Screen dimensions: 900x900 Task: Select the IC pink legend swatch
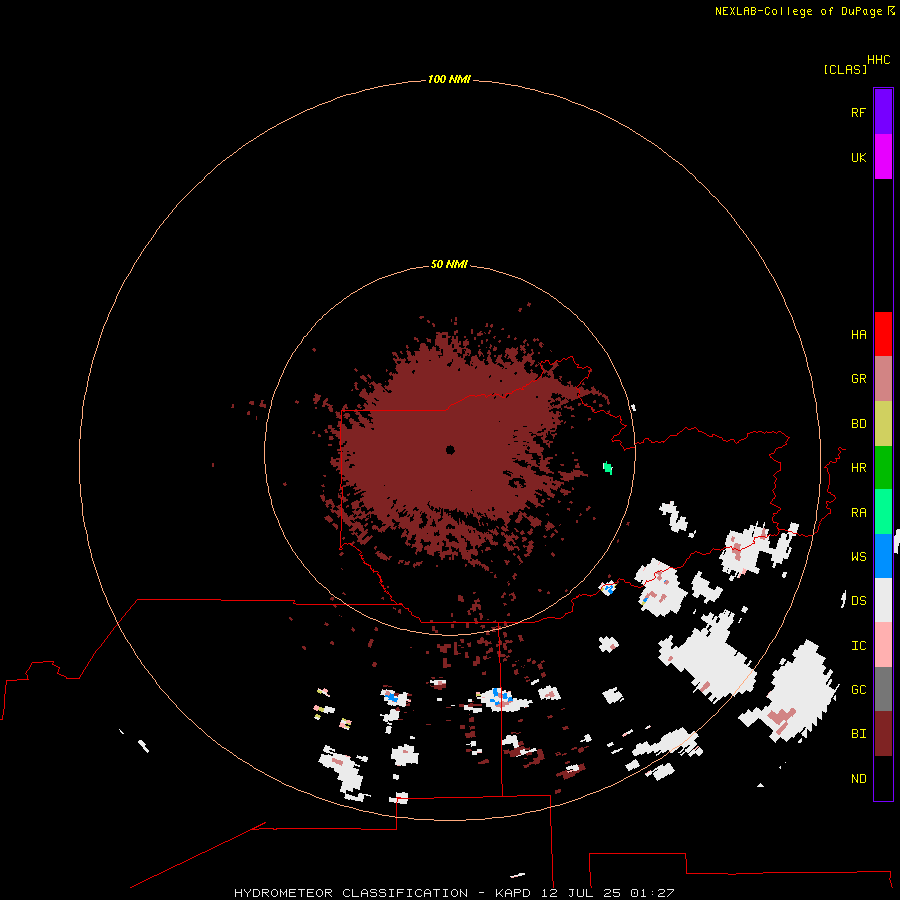point(883,645)
